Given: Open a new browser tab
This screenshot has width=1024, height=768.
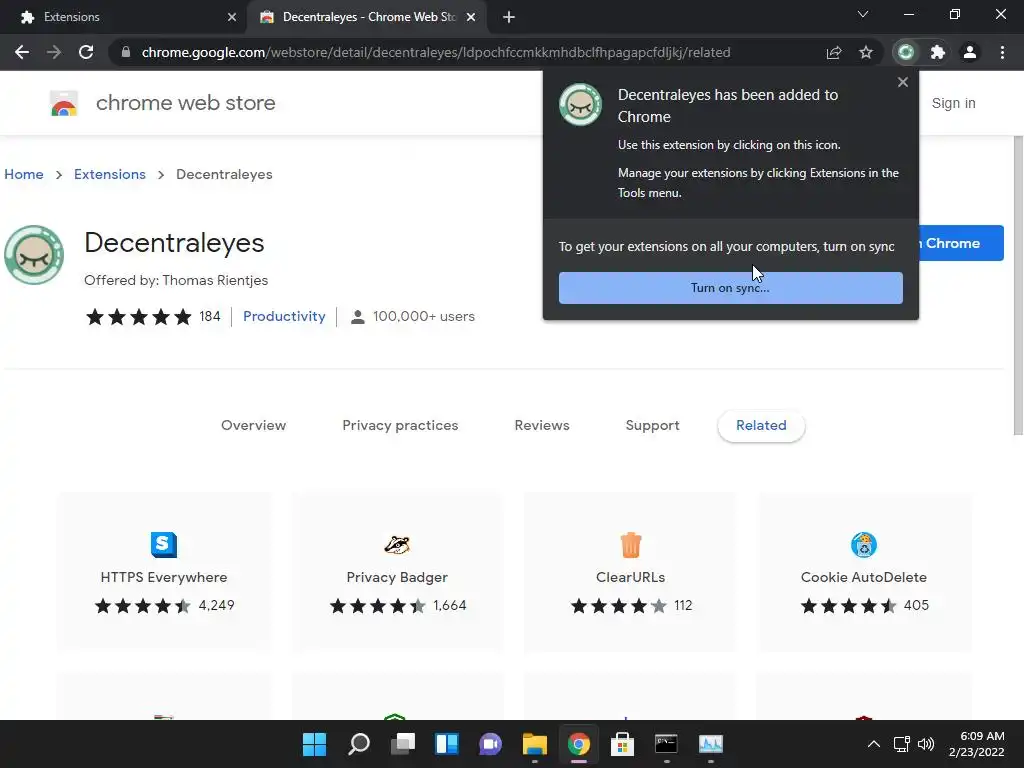Looking at the screenshot, I should [x=509, y=17].
